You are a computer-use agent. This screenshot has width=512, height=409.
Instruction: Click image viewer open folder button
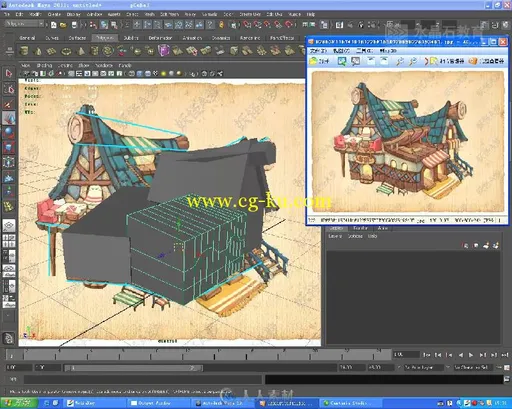tap(319, 61)
